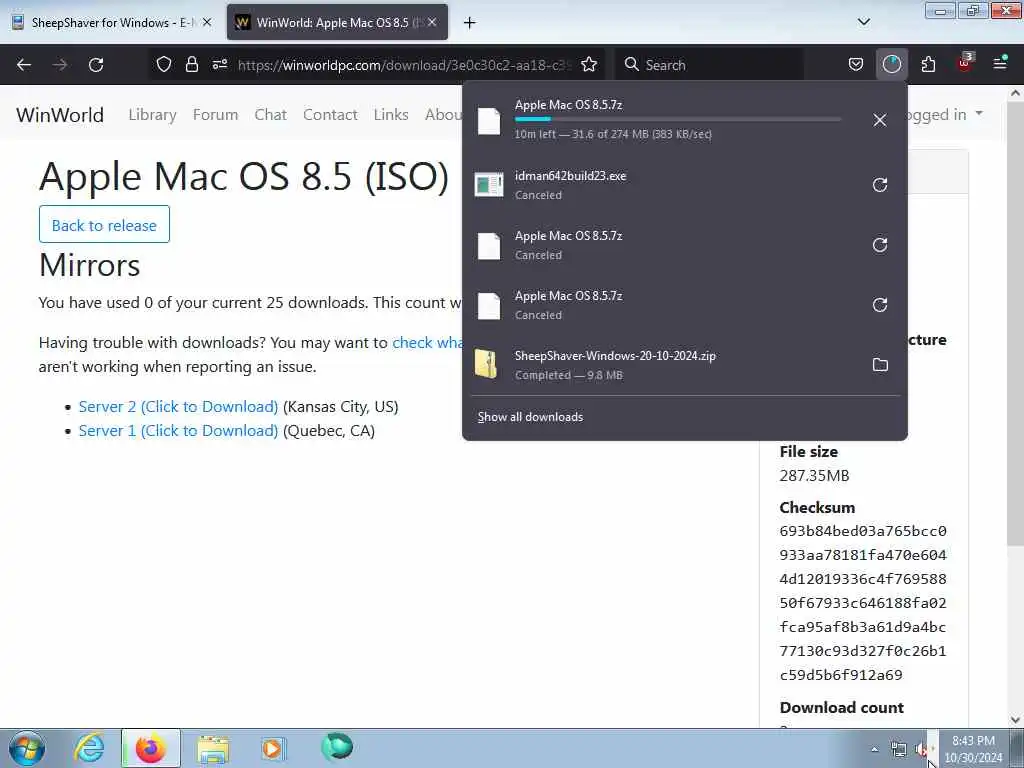This screenshot has height=768, width=1024.
Task: Click the SheepShaver zip archive icon
Action: [x=486, y=364]
